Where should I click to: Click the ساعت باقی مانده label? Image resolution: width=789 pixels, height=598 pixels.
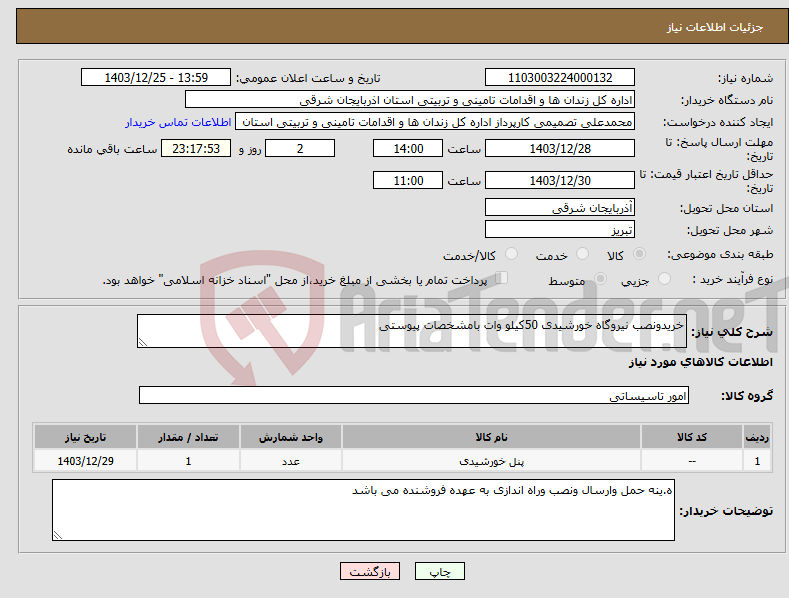112,149
